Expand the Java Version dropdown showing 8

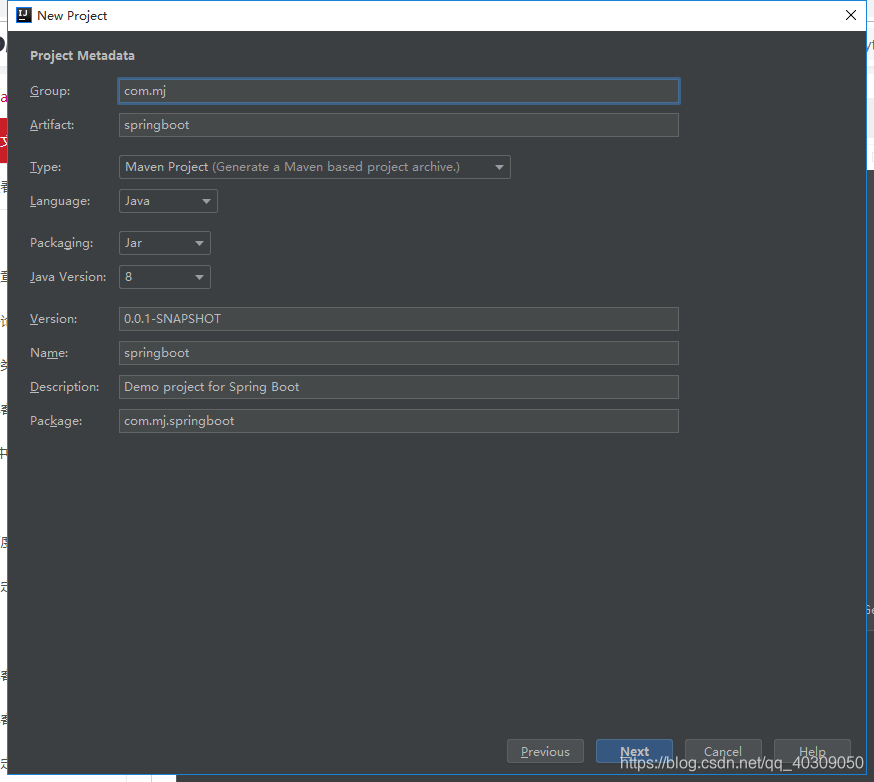click(164, 277)
